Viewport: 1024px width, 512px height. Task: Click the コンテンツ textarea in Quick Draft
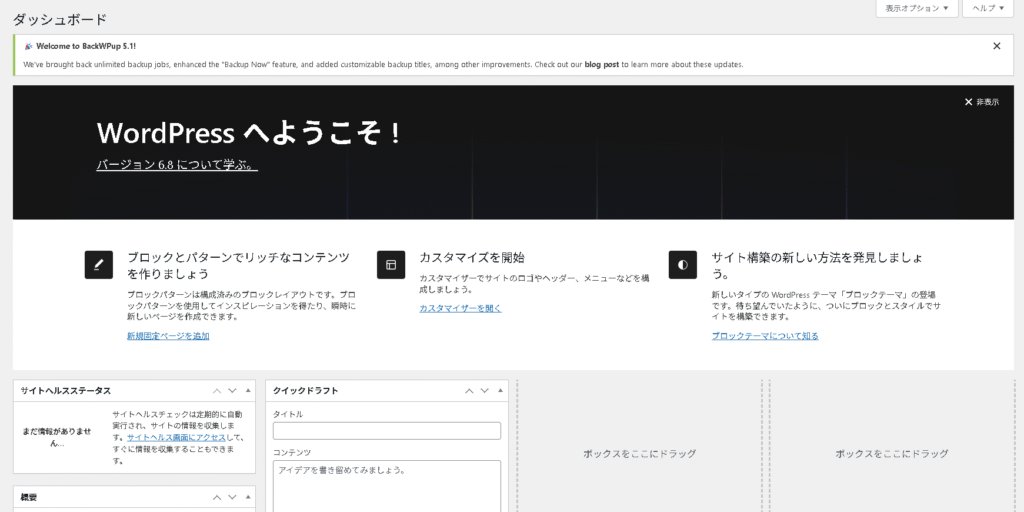(387, 487)
